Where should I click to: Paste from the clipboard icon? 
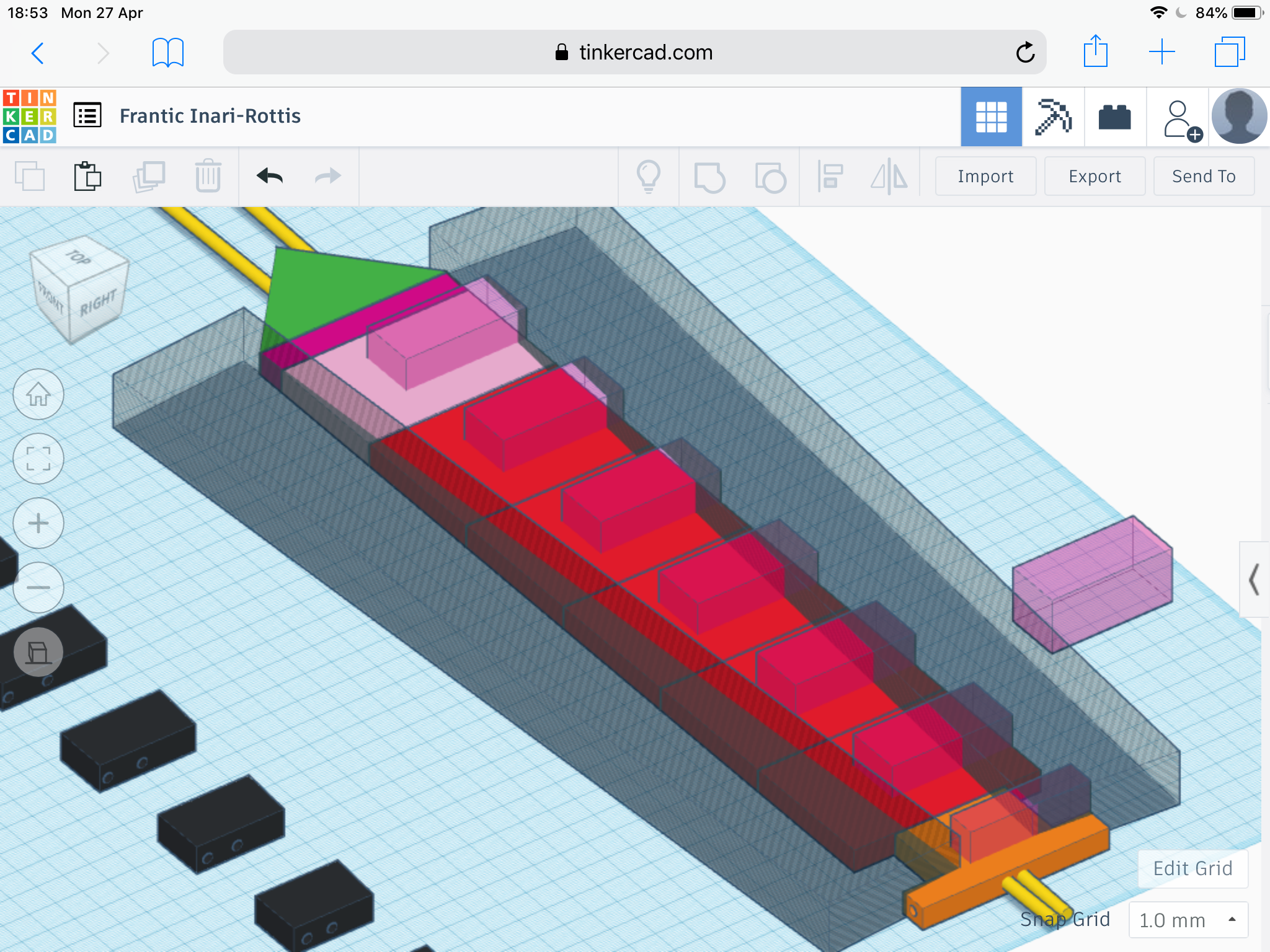[87, 176]
